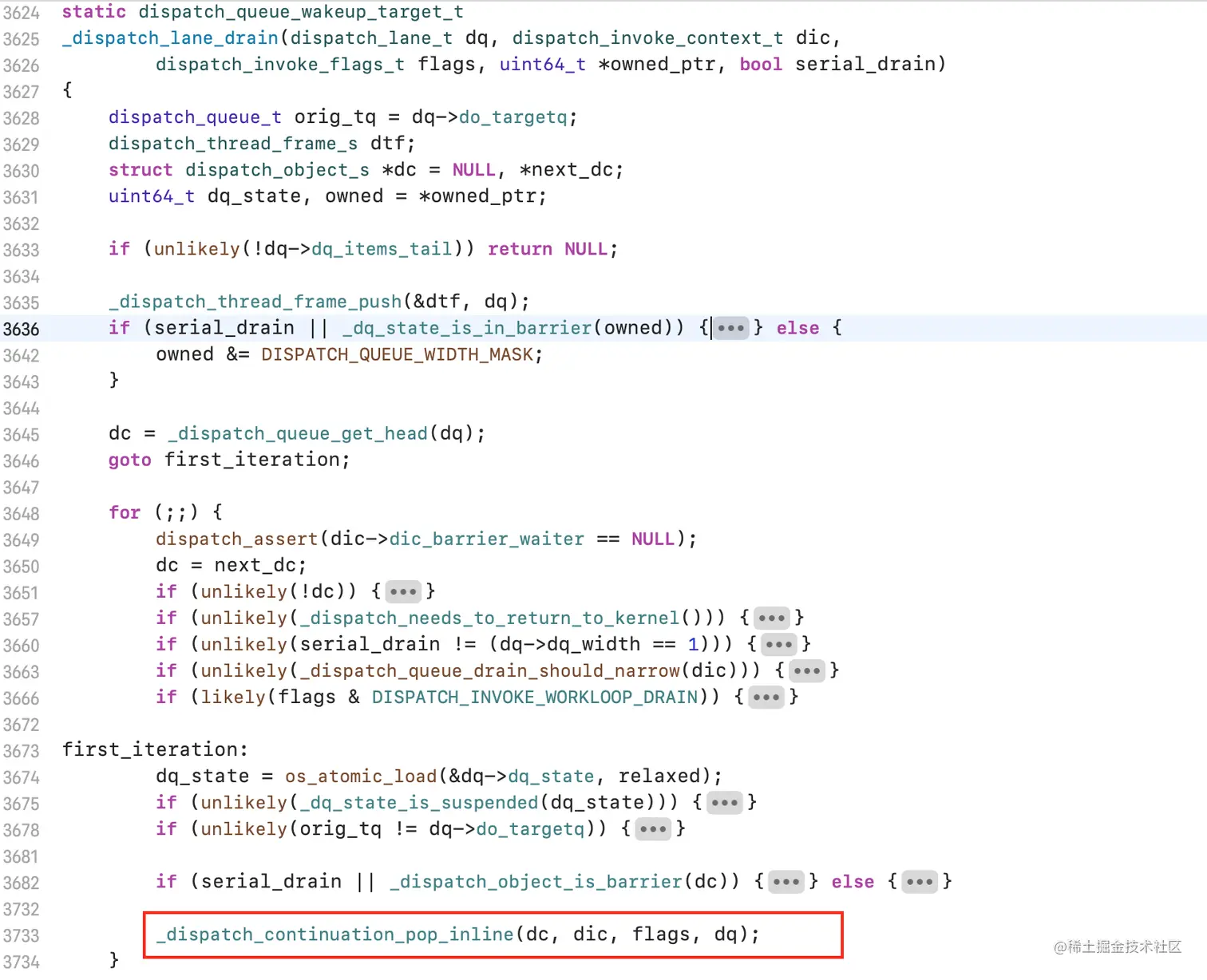Expand folded block on line 3636 serial_drain if
The height and width of the screenshot is (980, 1207).
(x=730, y=328)
